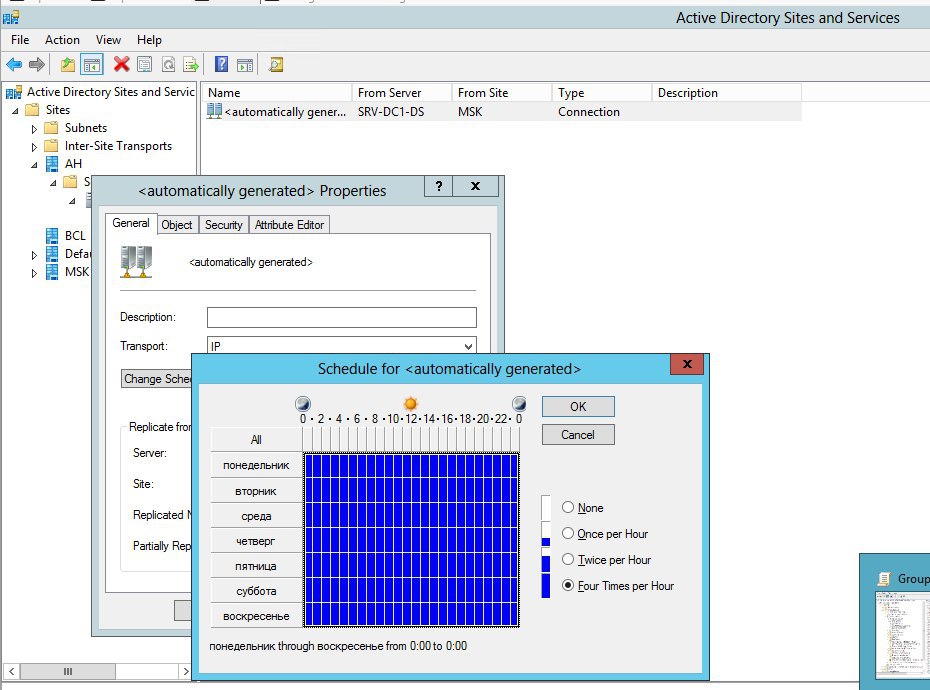The height and width of the screenshot is (690, 930).
Task: Click the red Delete toolbar icon
Action: click(x=121, y=64)
